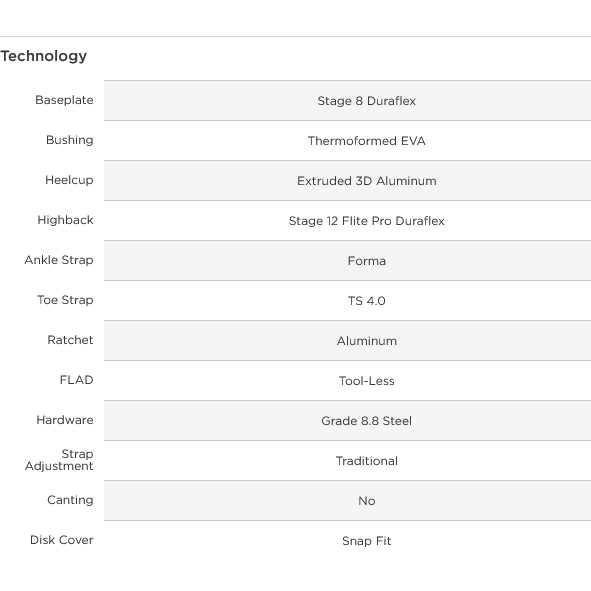Click the Thermoformed EVA value
The height and width of the screenshot is (591, 591).
[x=366, y=141]
